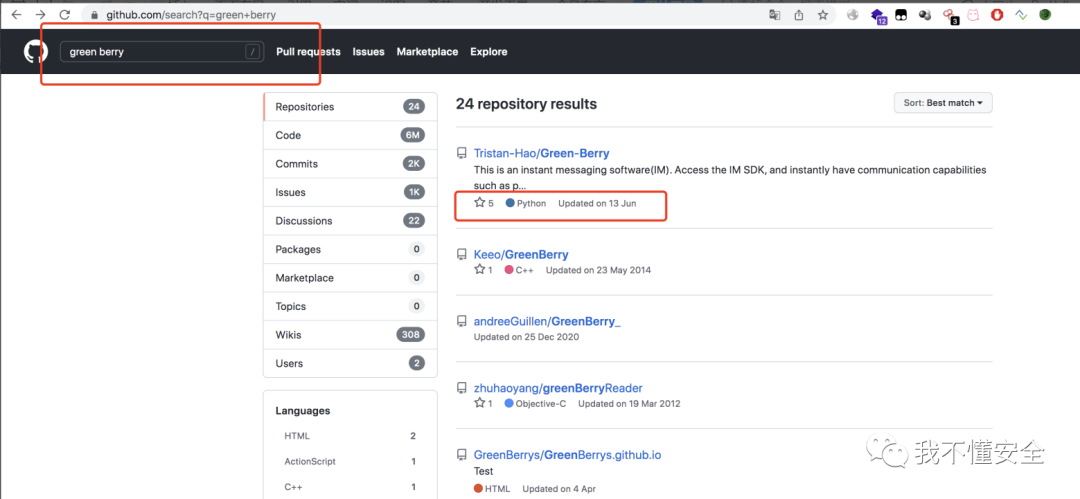Click the GitHub Octocat logo

click(35, 52)
